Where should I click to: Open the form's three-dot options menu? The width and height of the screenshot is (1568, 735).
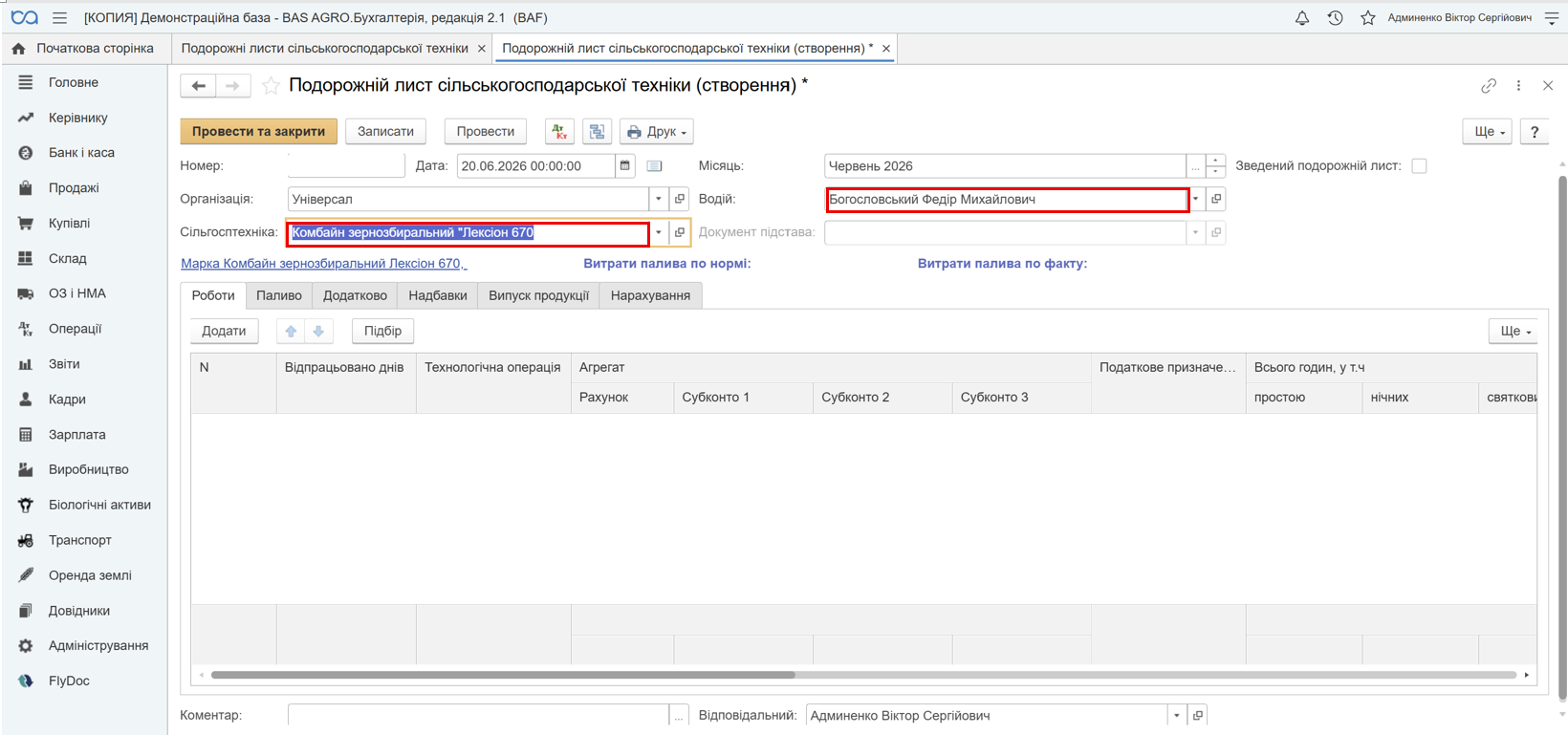[1518, 86]
